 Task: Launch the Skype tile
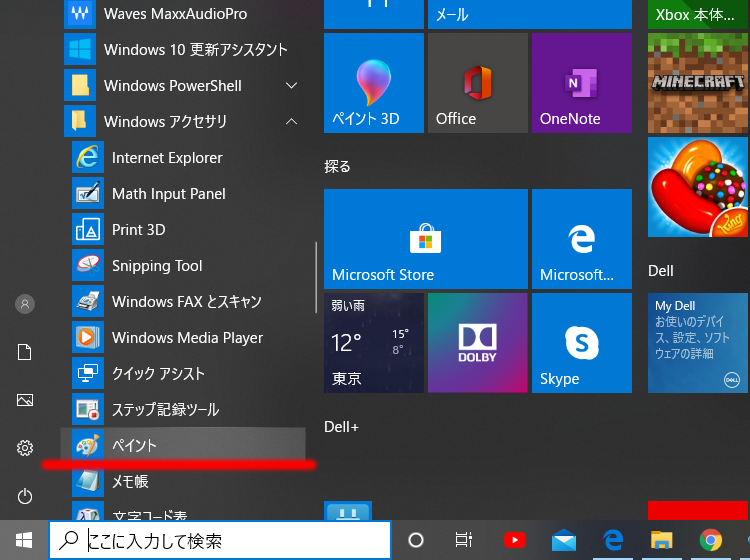(582, 343)
